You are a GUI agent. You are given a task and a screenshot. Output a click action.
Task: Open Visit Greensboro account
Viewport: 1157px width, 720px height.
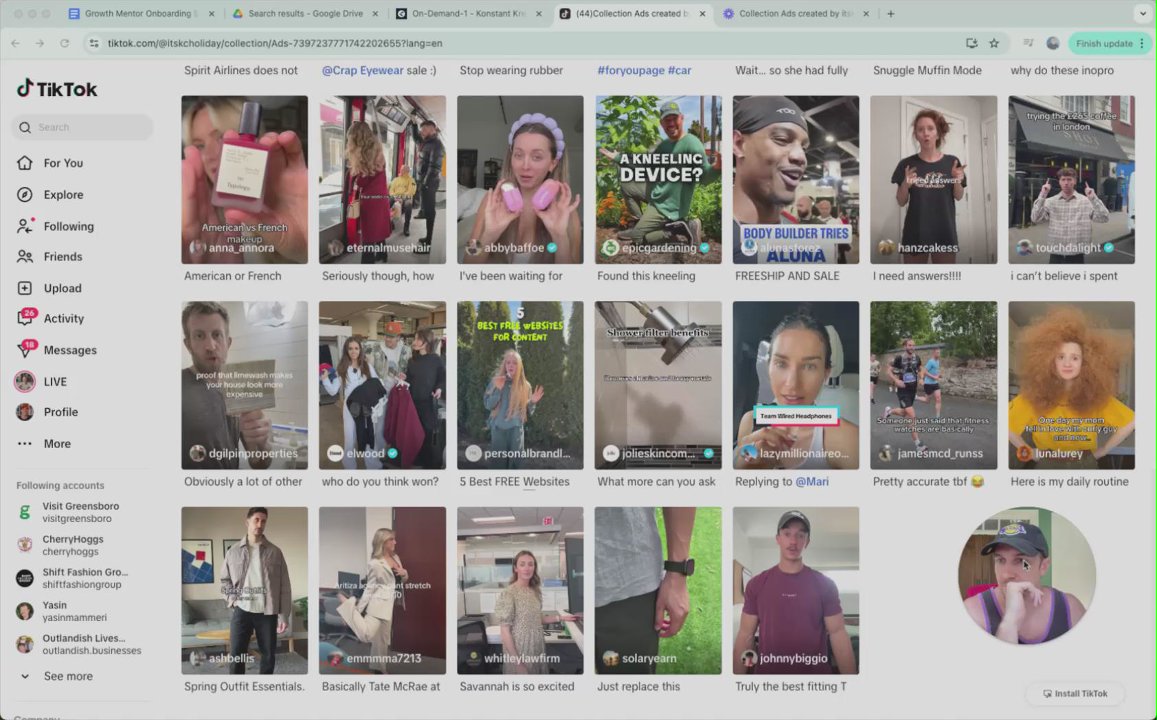coord(80,512)
